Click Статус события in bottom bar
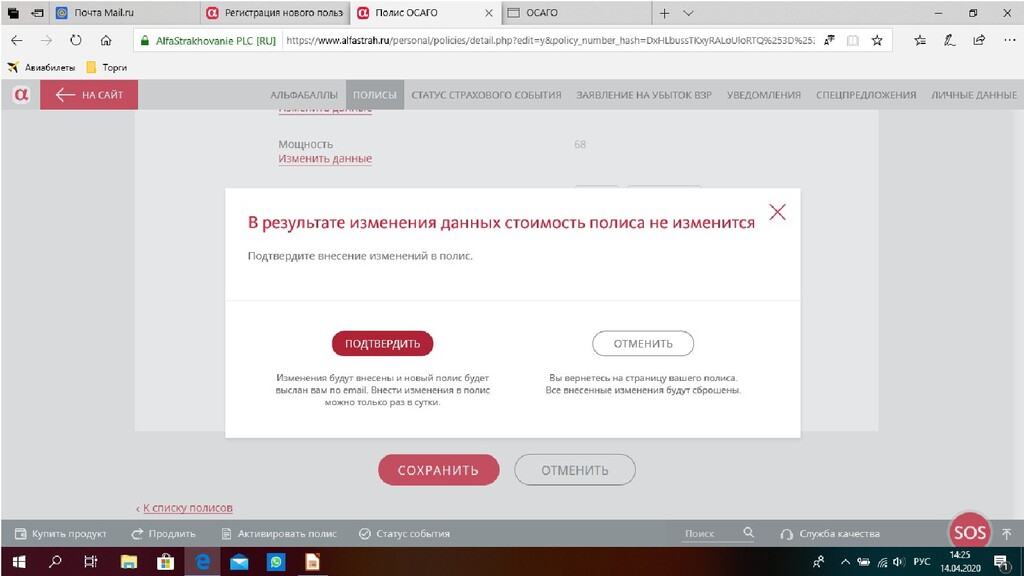Viewport: 1024px width, 576px height. click(x=404, y=534)
